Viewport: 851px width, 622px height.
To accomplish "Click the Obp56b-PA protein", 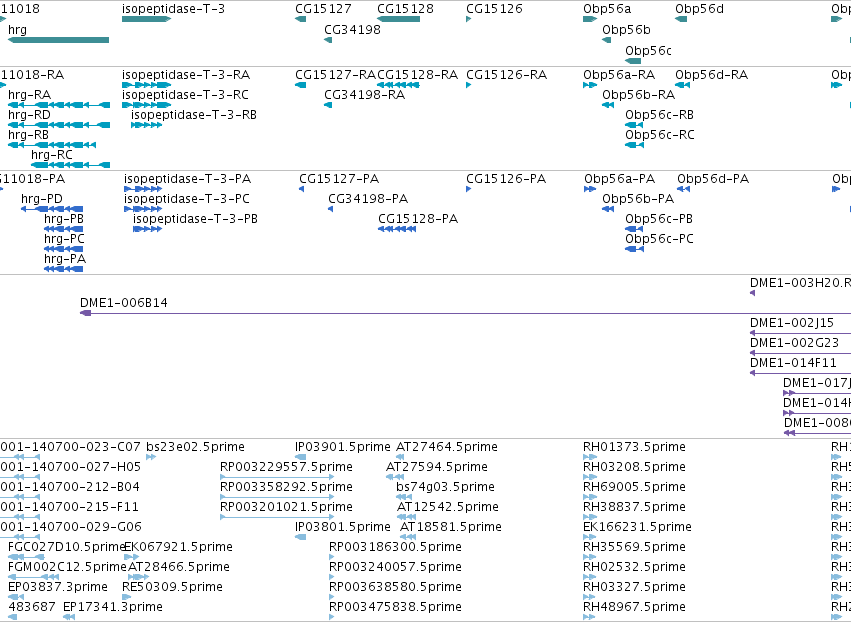I will tap(608, 209).
